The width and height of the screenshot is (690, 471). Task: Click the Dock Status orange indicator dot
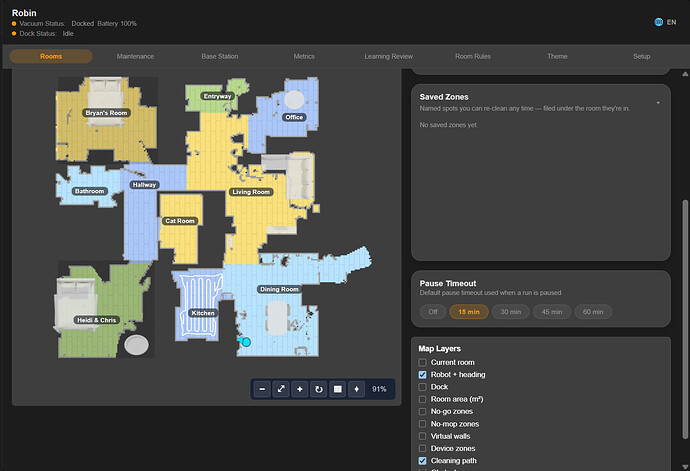tap(14, 33)
